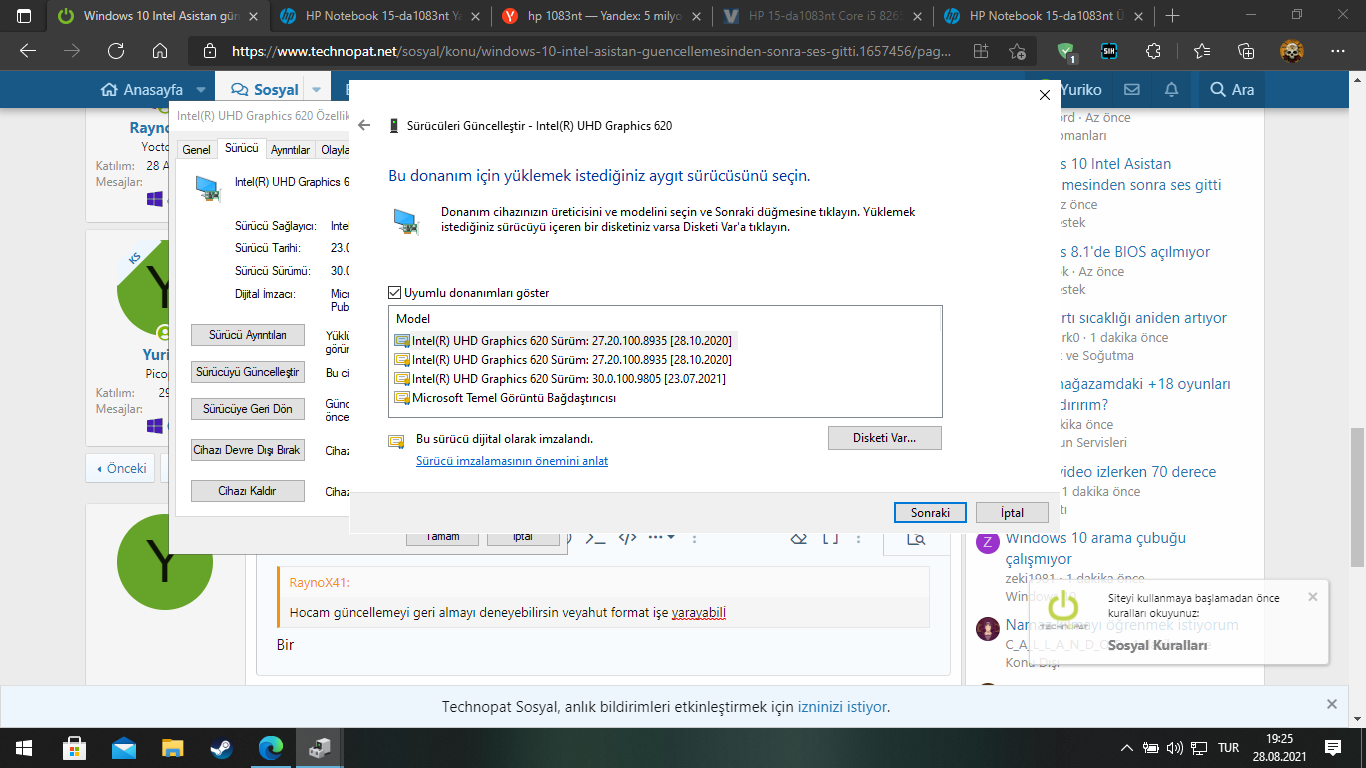The height and width of the screenshot is (768, 1366).
Task: Click Cihazı Devre Dışı Bırak button
Action: coord(248,450)
